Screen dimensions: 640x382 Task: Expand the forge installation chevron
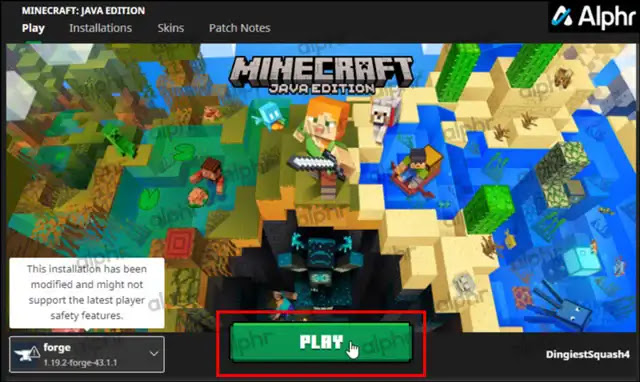coord(154,354)
